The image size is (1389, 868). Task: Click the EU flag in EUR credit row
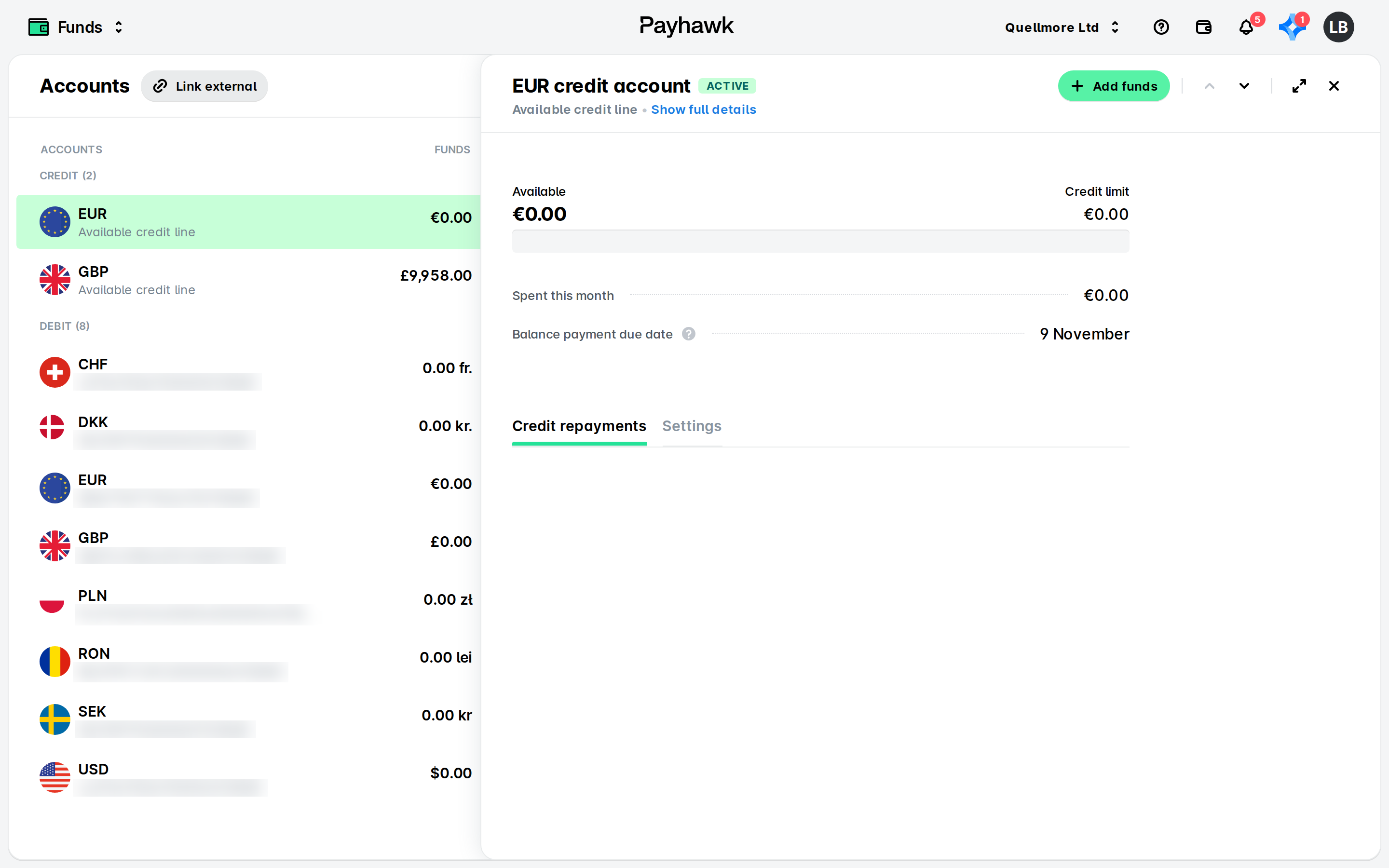coord(54,222)
